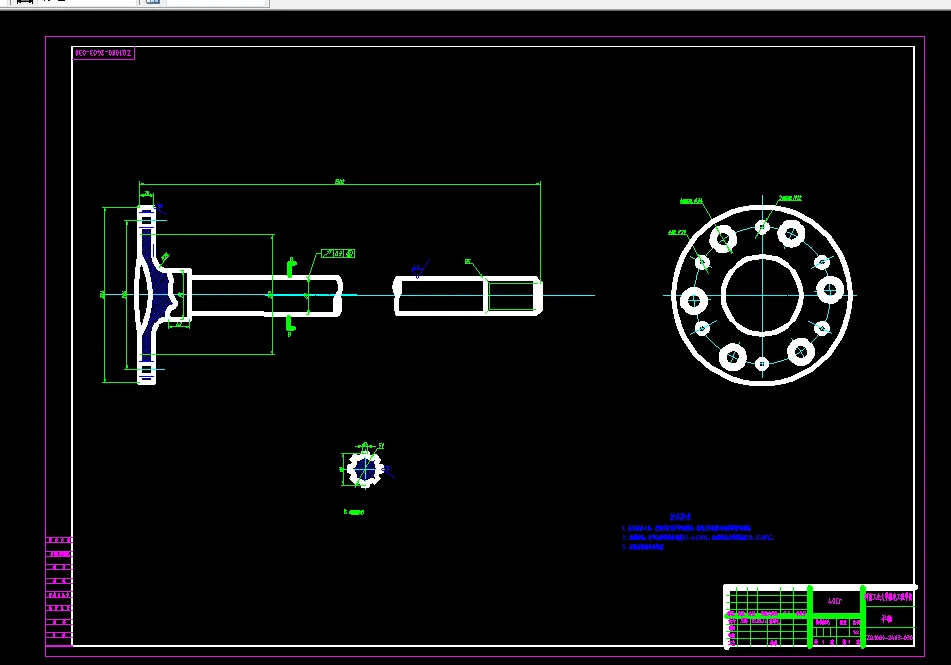Click the drawing number in the title block's bottom-right cell
The image size is (951, 665).
coord(889,638)
